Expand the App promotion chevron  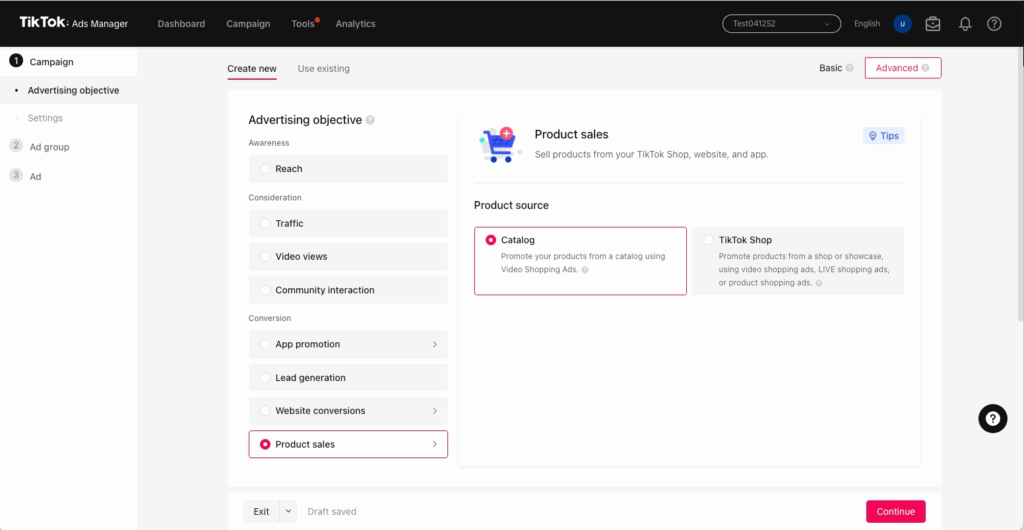click(434, 345)
